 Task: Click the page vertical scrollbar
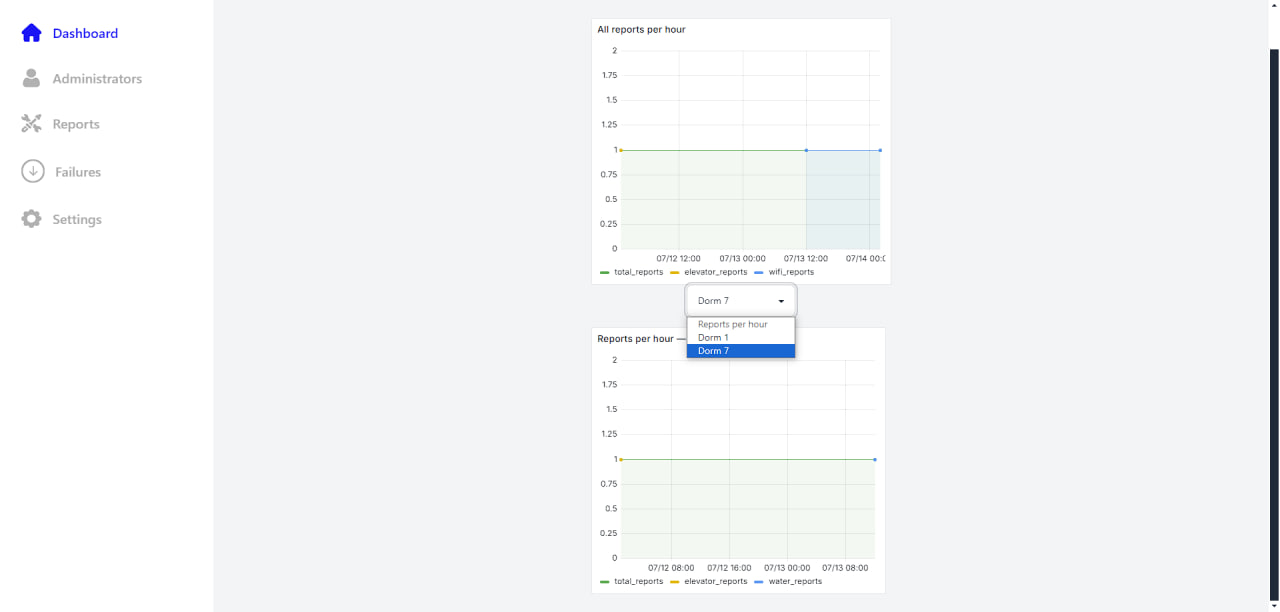coord(1274,300)
